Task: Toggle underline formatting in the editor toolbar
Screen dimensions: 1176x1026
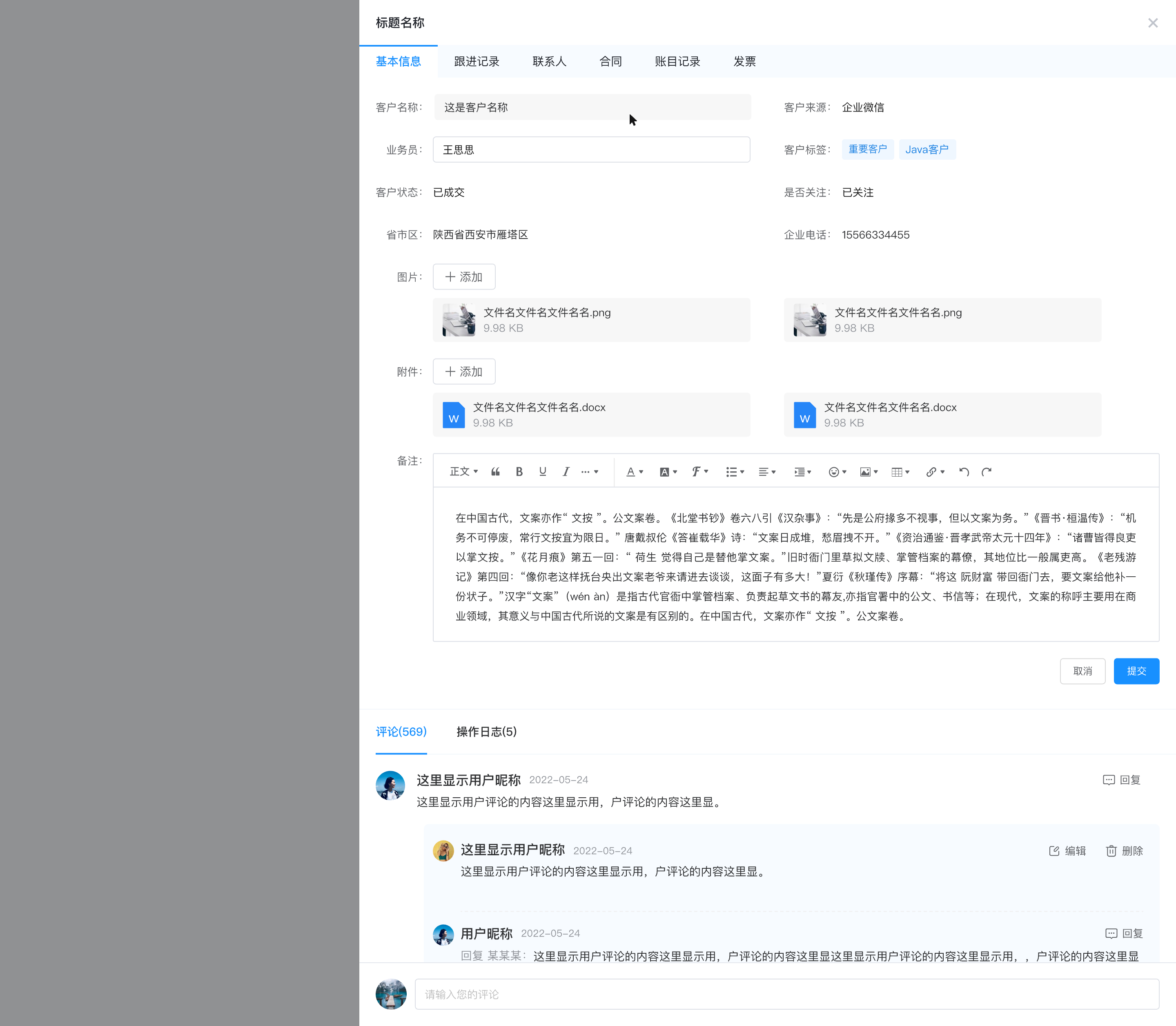Action: tap(543, 472)
